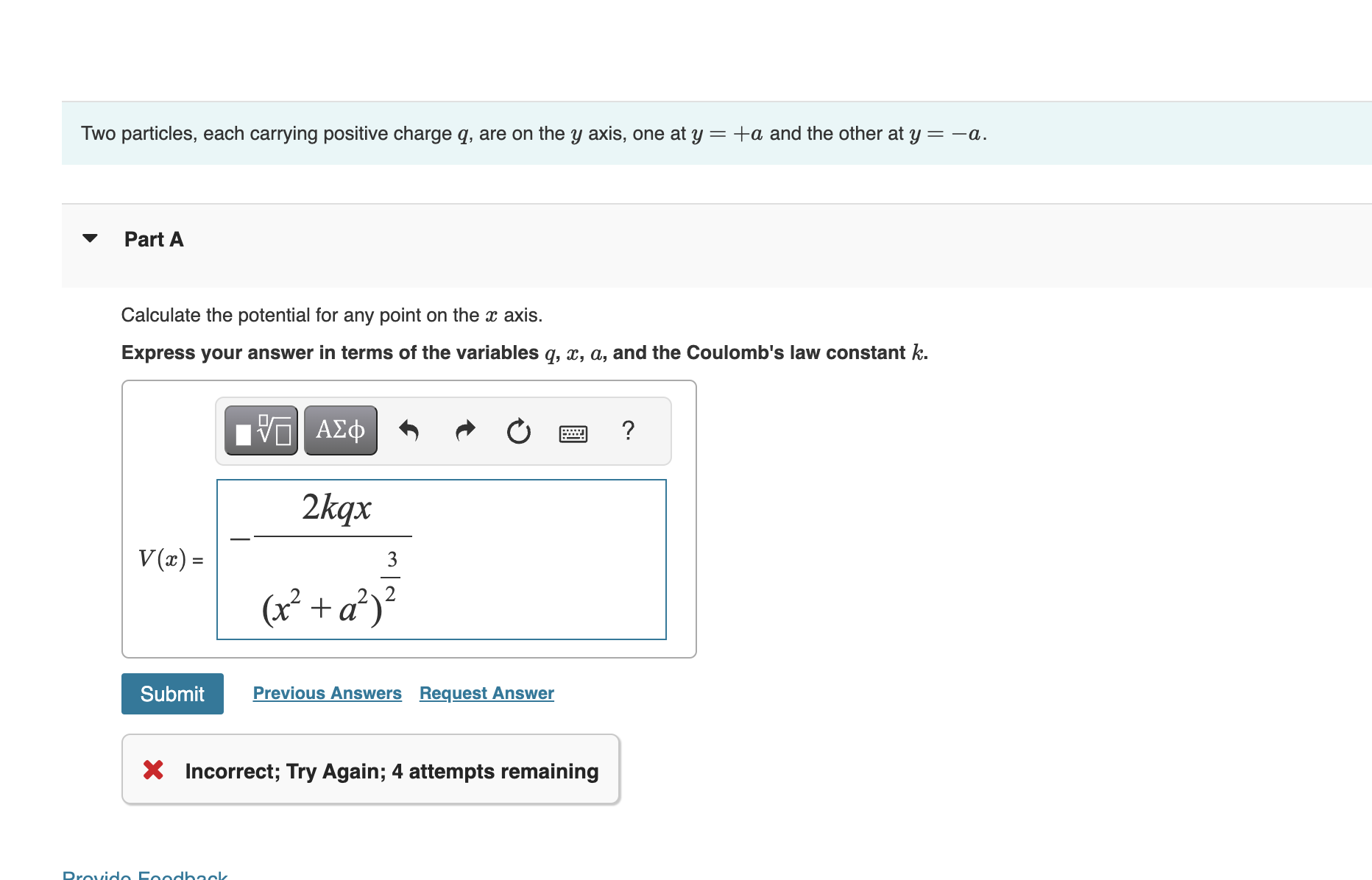Click the red X incorrect indicator
1372x880 pixels.
click(152, 770)
